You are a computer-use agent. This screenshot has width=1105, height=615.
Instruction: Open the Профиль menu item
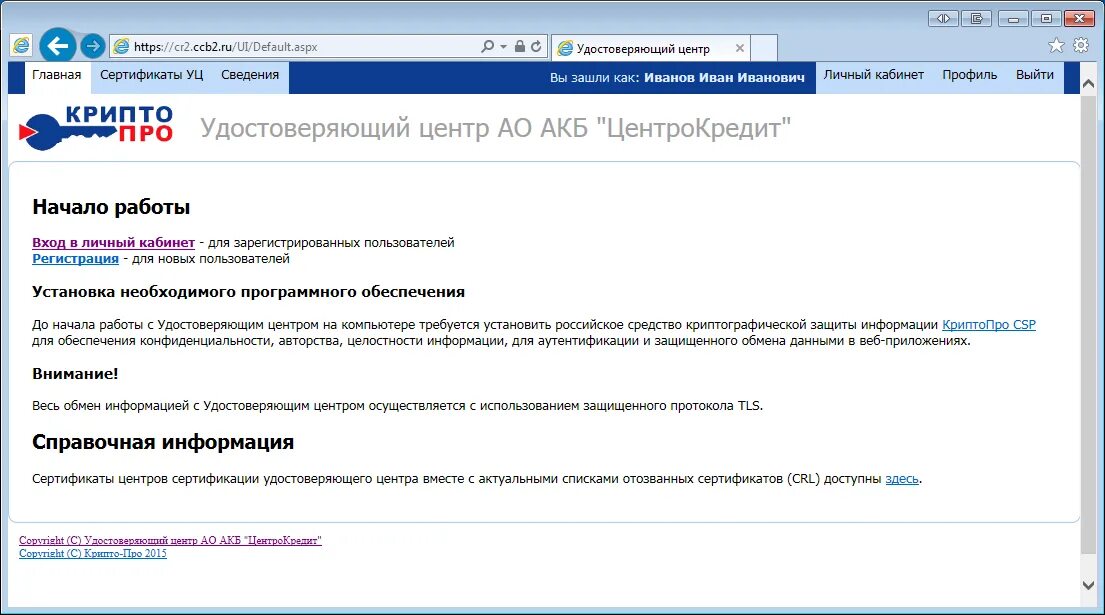pos(970,75)
